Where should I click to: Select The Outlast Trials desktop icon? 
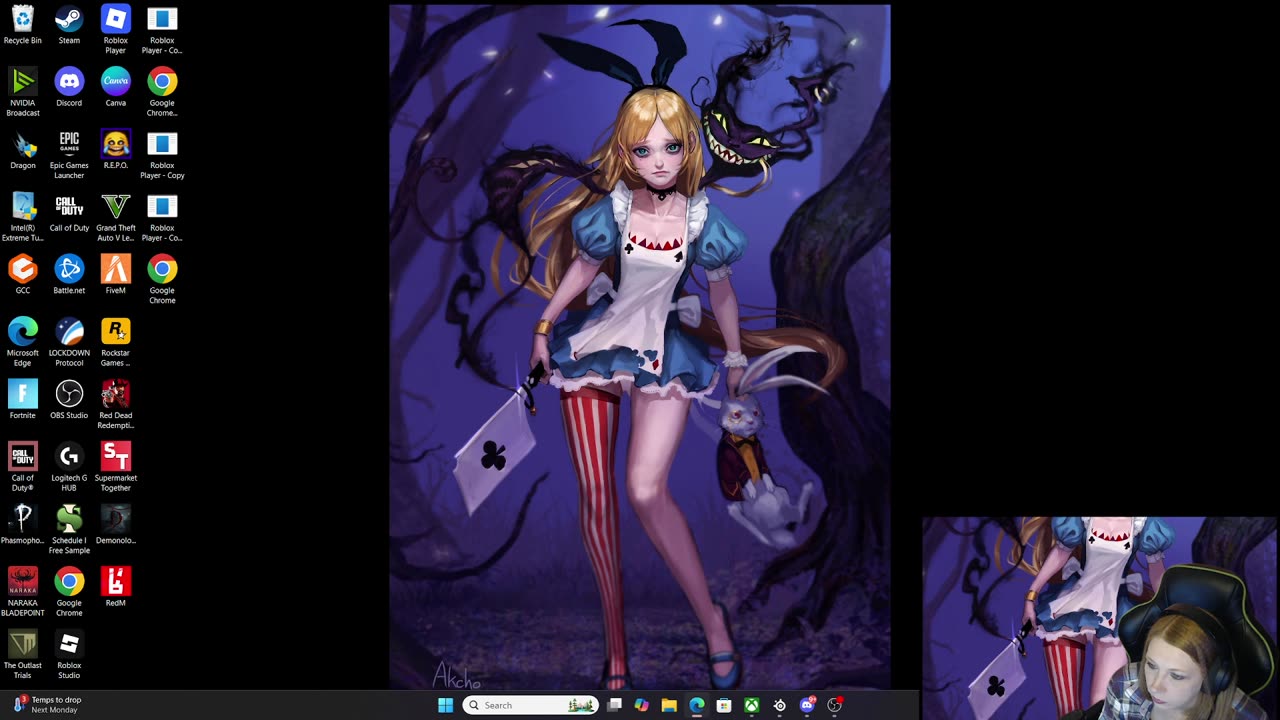(x=22, y=655)
